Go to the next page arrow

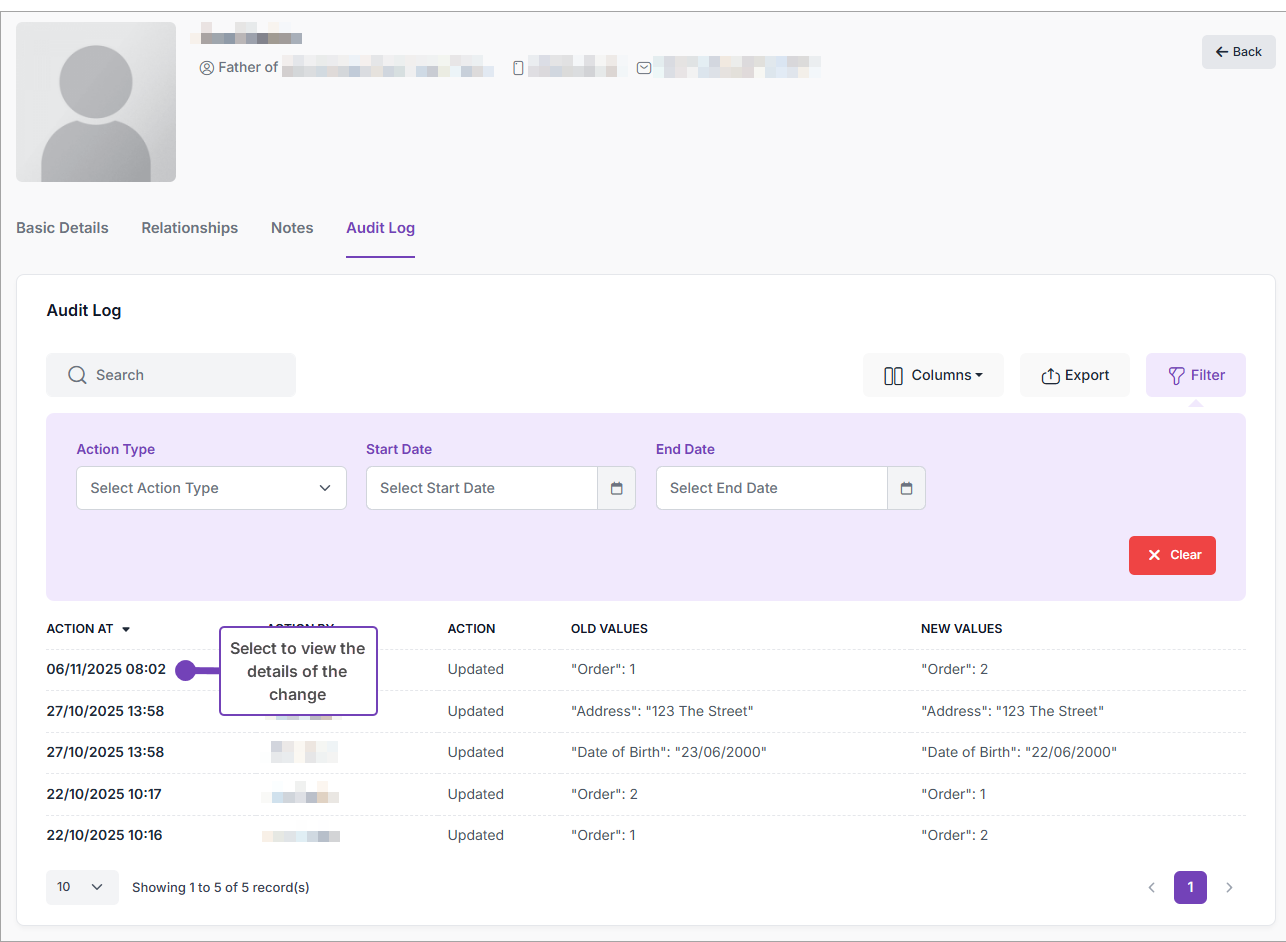click(1229, 887)
